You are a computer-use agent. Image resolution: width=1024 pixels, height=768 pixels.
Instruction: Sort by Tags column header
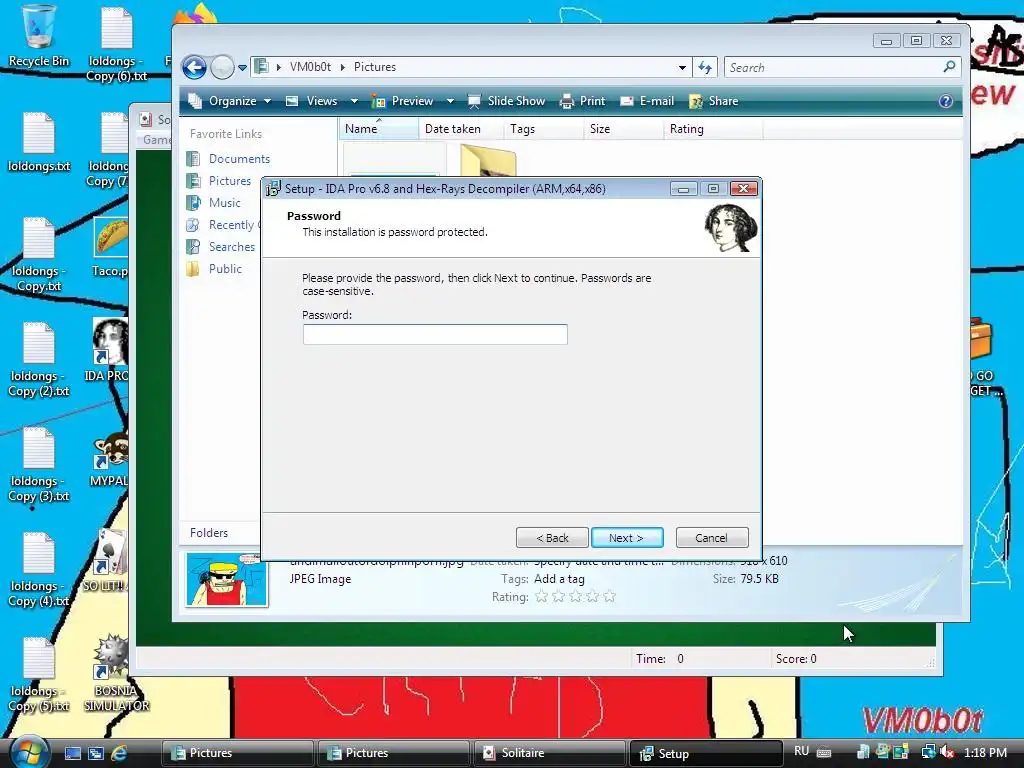point(543,129)
